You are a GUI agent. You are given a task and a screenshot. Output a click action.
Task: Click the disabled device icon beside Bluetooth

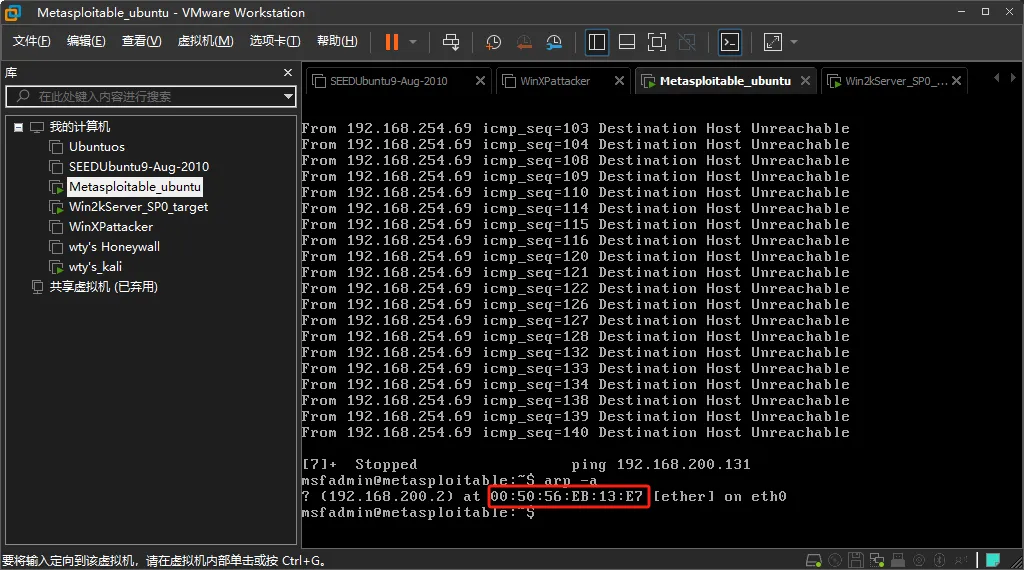point(961,560)
